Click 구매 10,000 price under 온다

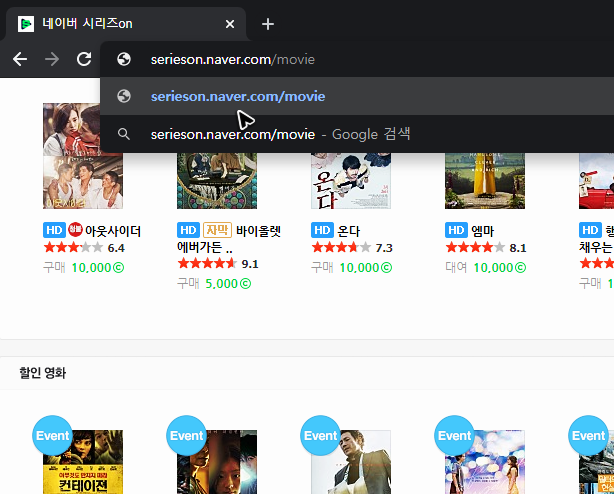352,268
